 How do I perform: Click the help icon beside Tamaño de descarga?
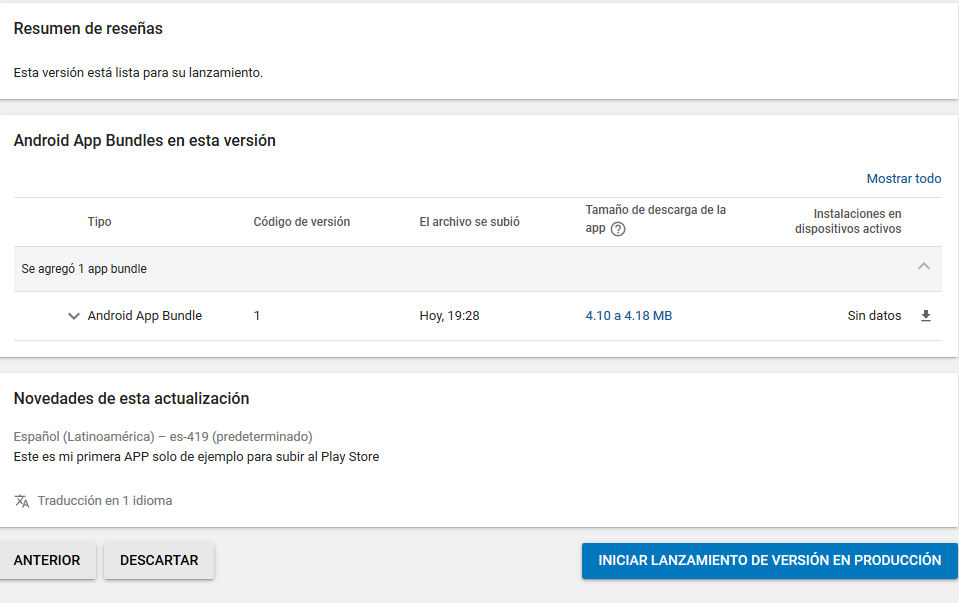[618, 229]
